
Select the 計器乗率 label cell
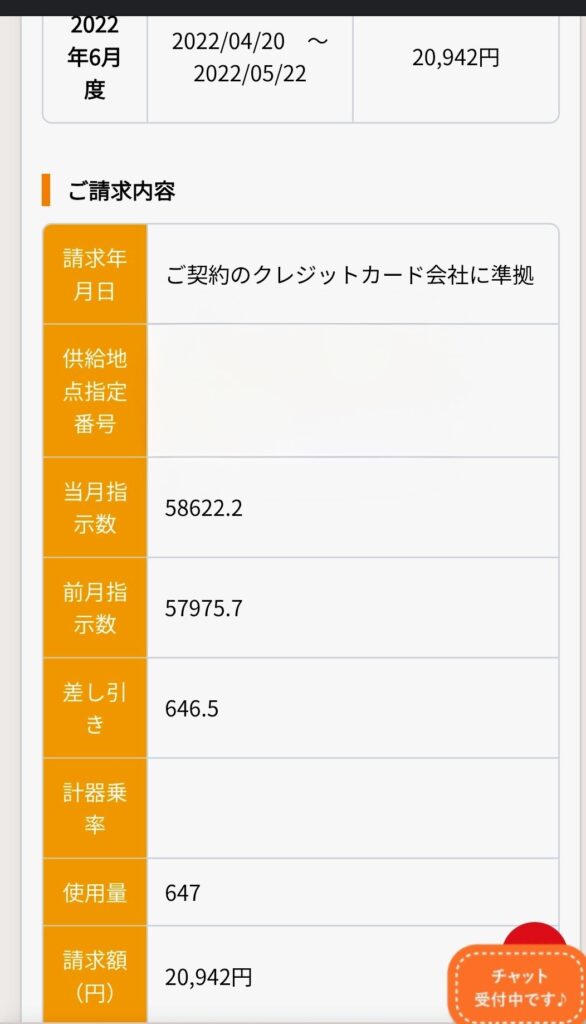click(95, 808)
